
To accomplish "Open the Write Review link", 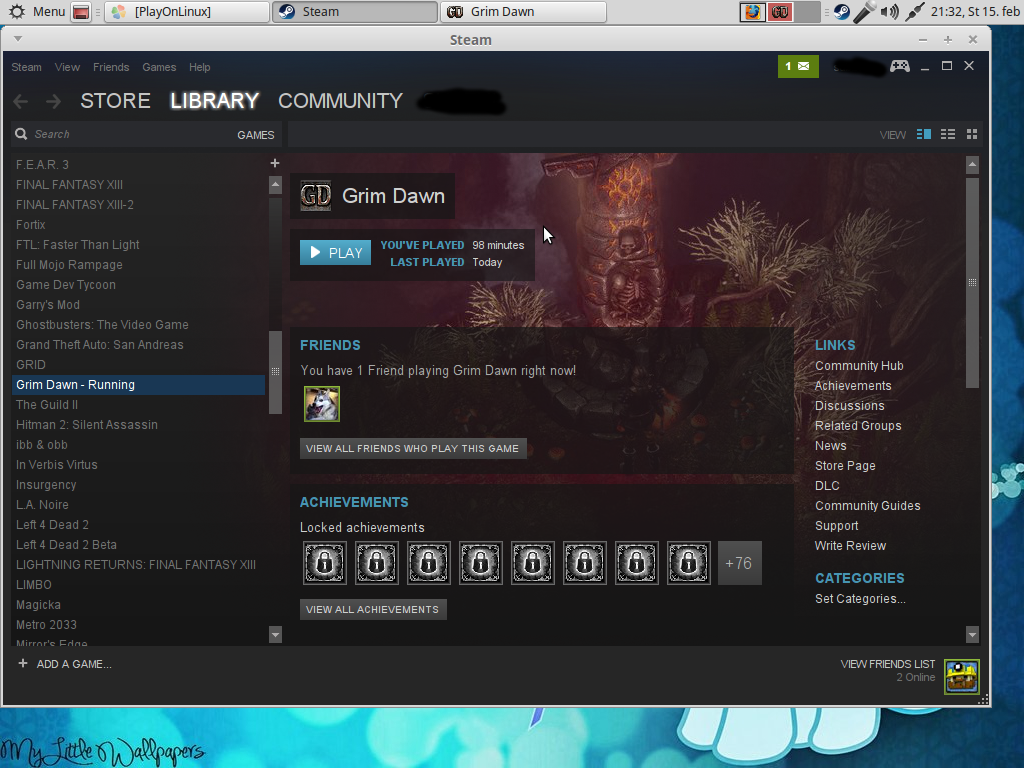I will (x=850, y=546).
